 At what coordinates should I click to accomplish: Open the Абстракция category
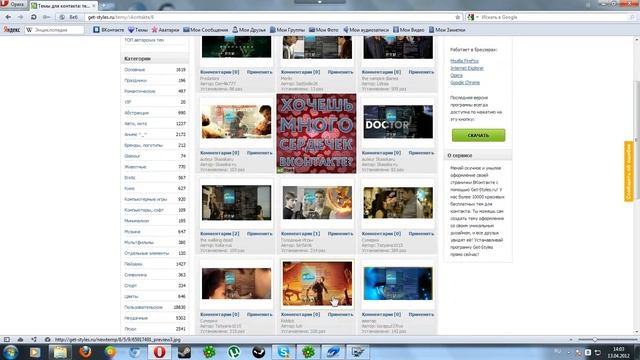[x=136, y=113]
